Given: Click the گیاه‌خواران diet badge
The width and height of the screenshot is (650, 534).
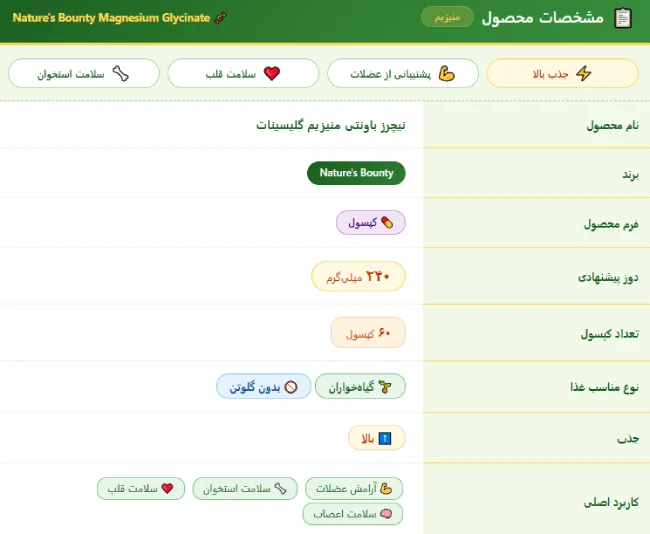Looking at the screenshot, I should [360, 387].
